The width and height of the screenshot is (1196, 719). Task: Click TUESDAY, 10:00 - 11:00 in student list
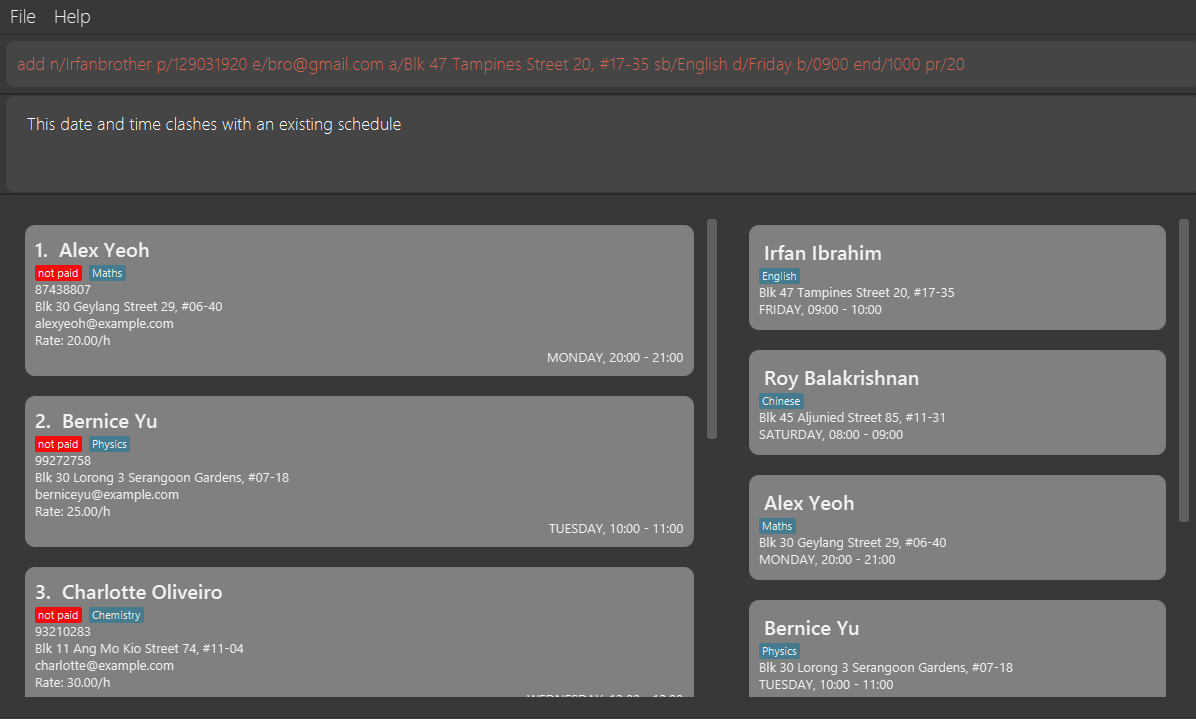616,528
